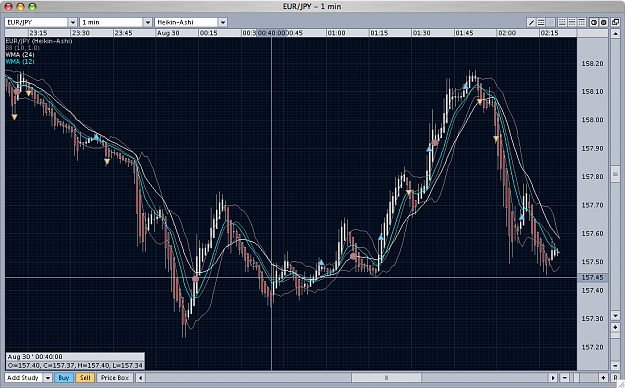Click the vertical scrollbar down arrow
The height and width of the screenshot is (388, 625).
tap(615, 315)
